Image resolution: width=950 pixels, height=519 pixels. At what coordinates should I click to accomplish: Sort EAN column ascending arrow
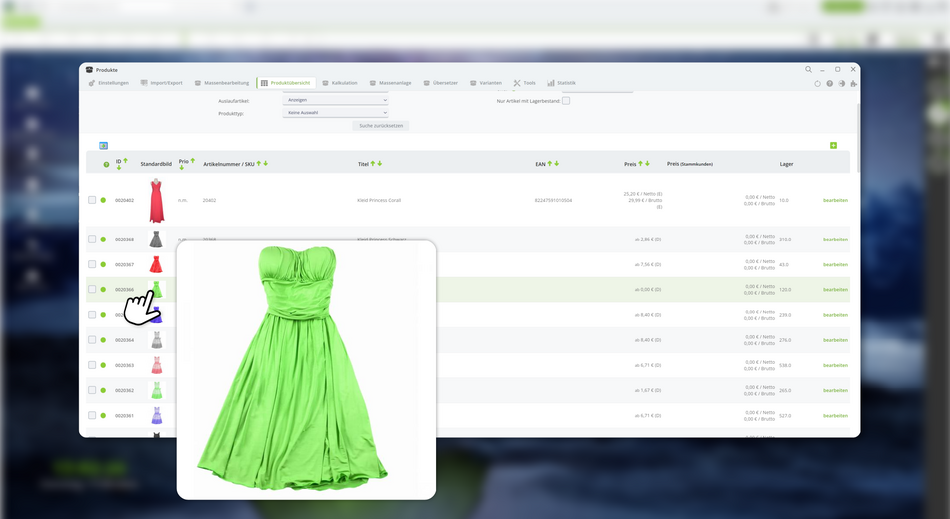click(550, 164)
